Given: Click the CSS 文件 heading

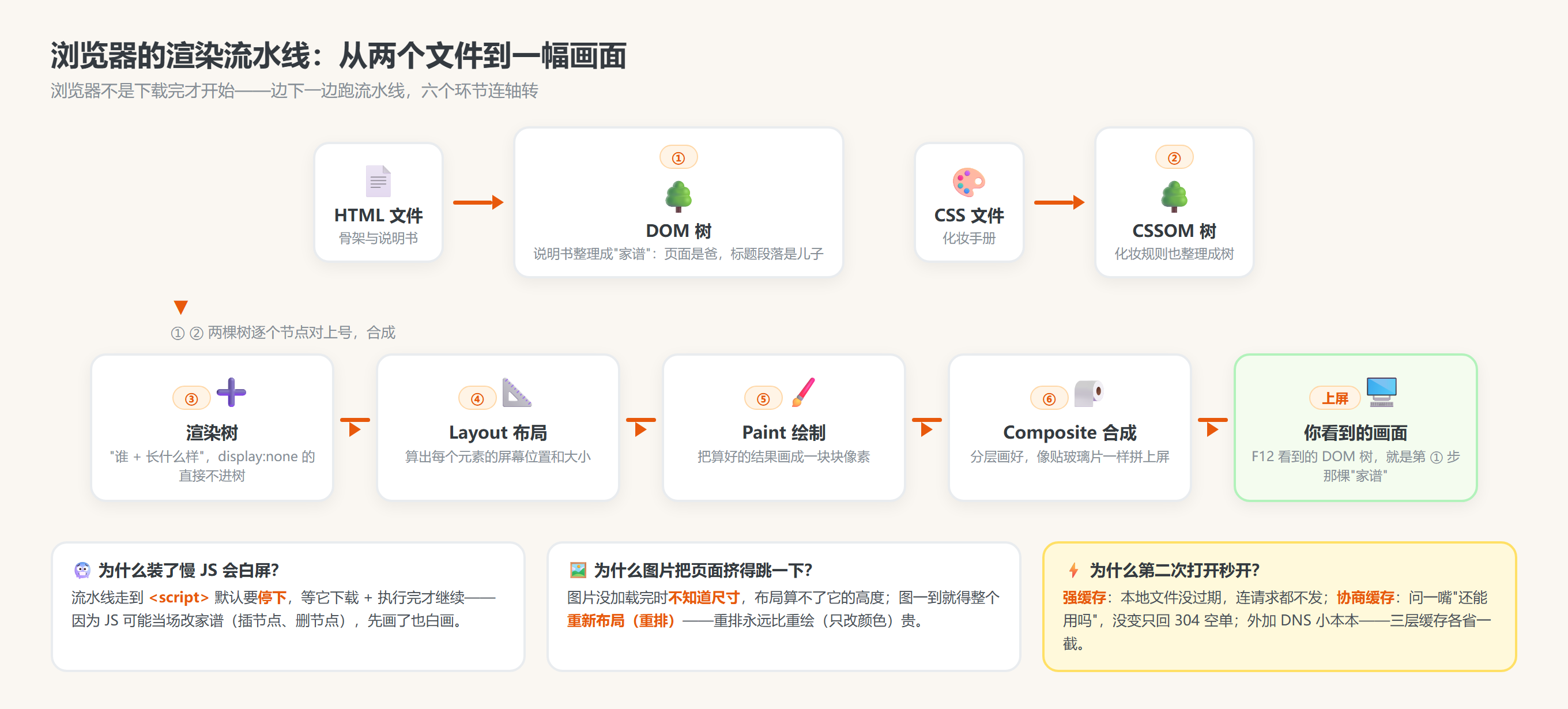Looking at the screenshot, I should pyautogui.click(x=968, y=216).
